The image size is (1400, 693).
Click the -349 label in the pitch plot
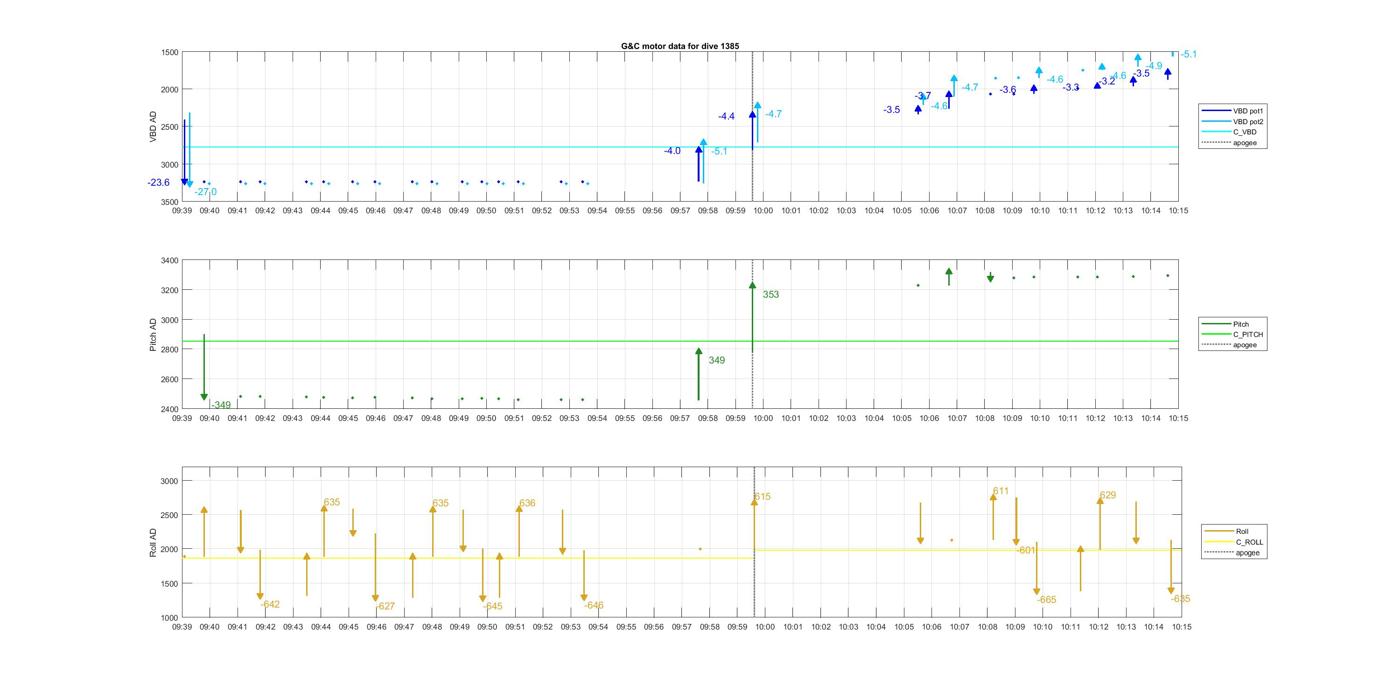pos(220,405)
